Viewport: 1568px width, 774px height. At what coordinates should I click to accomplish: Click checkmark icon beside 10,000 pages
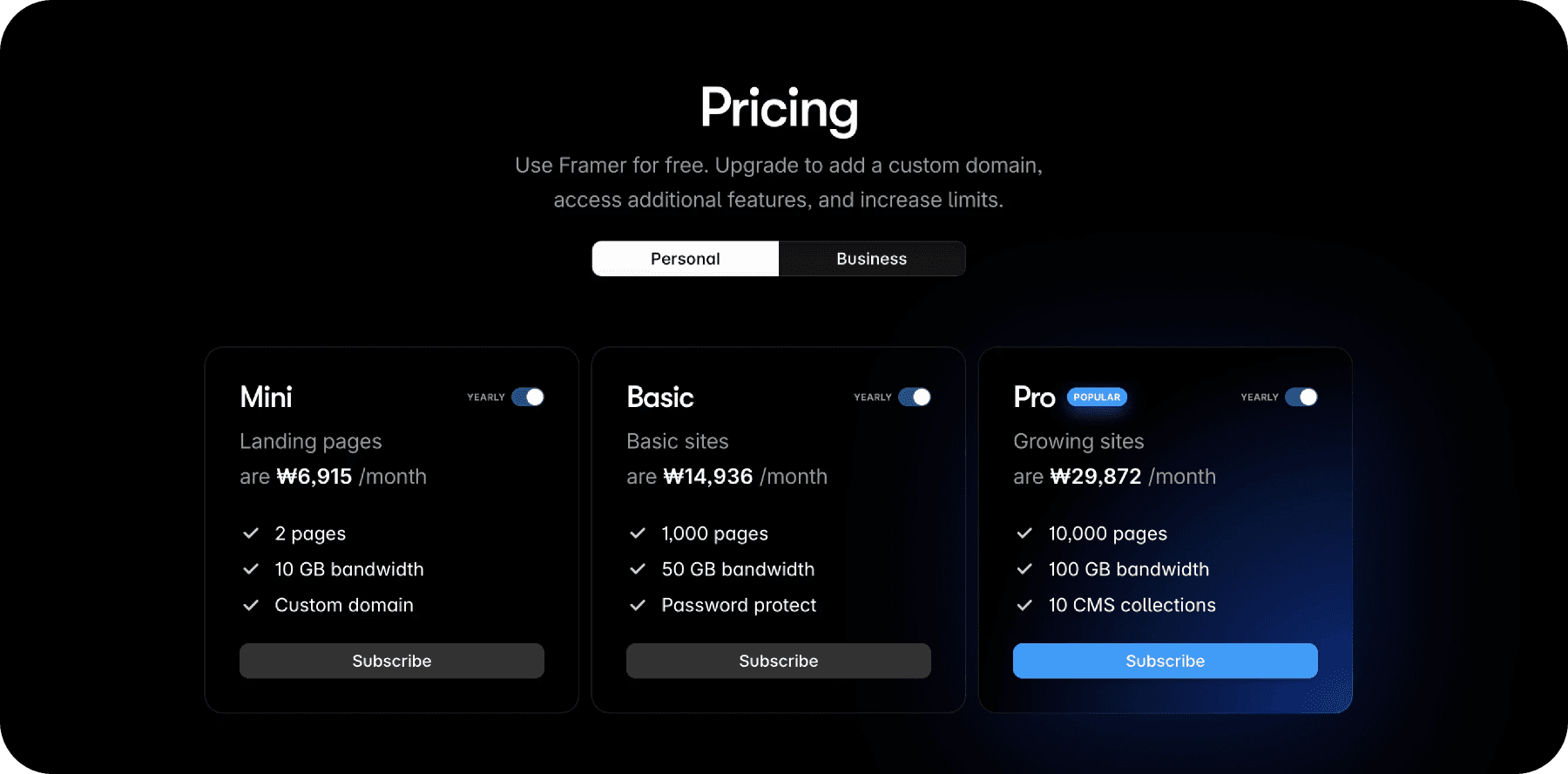(1024, 533)
